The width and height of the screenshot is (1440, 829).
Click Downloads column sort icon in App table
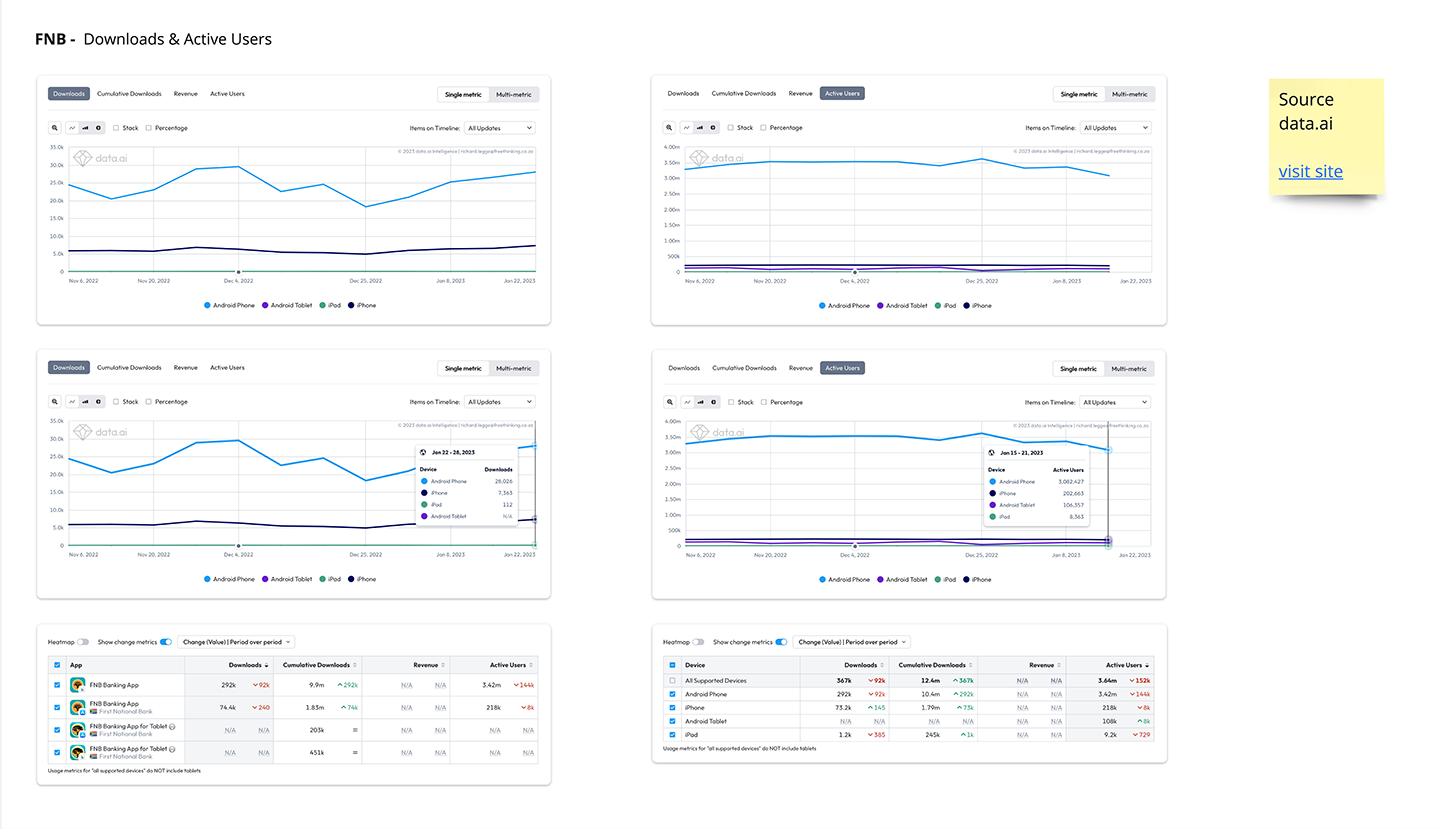266,665
